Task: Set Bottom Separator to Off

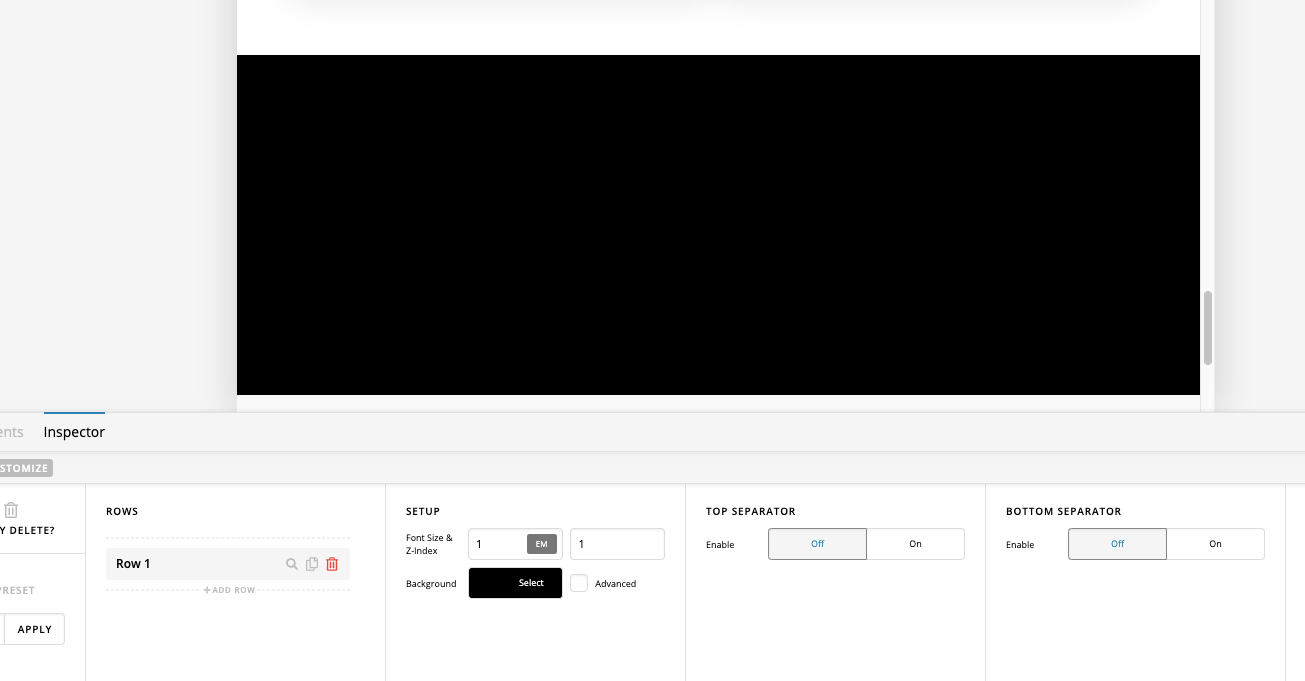Action: point(1117,544)
